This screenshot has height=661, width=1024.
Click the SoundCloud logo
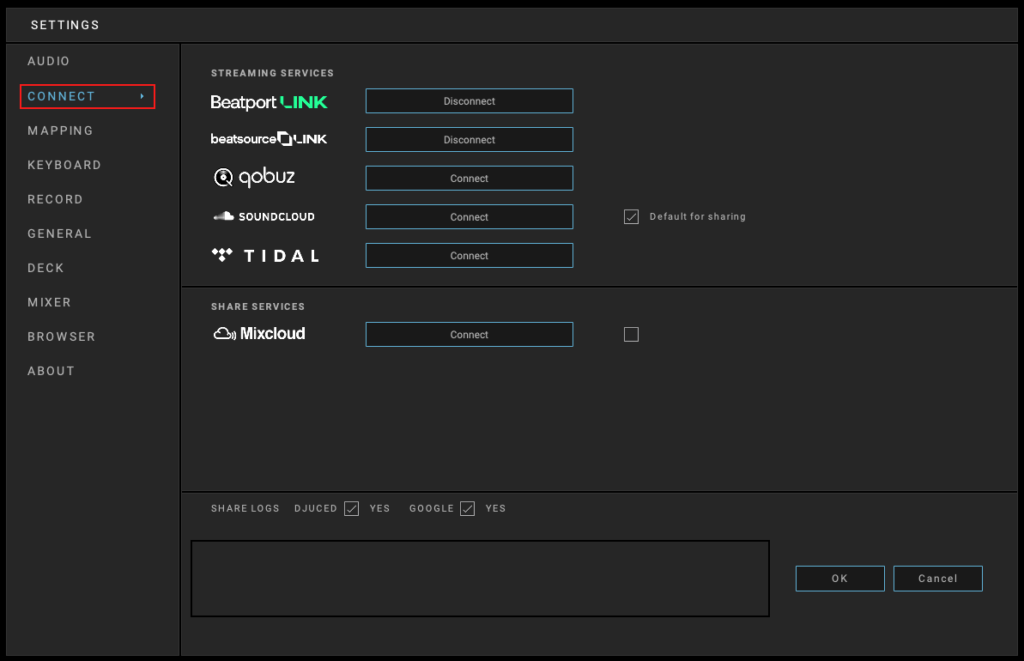pos(263,216)
